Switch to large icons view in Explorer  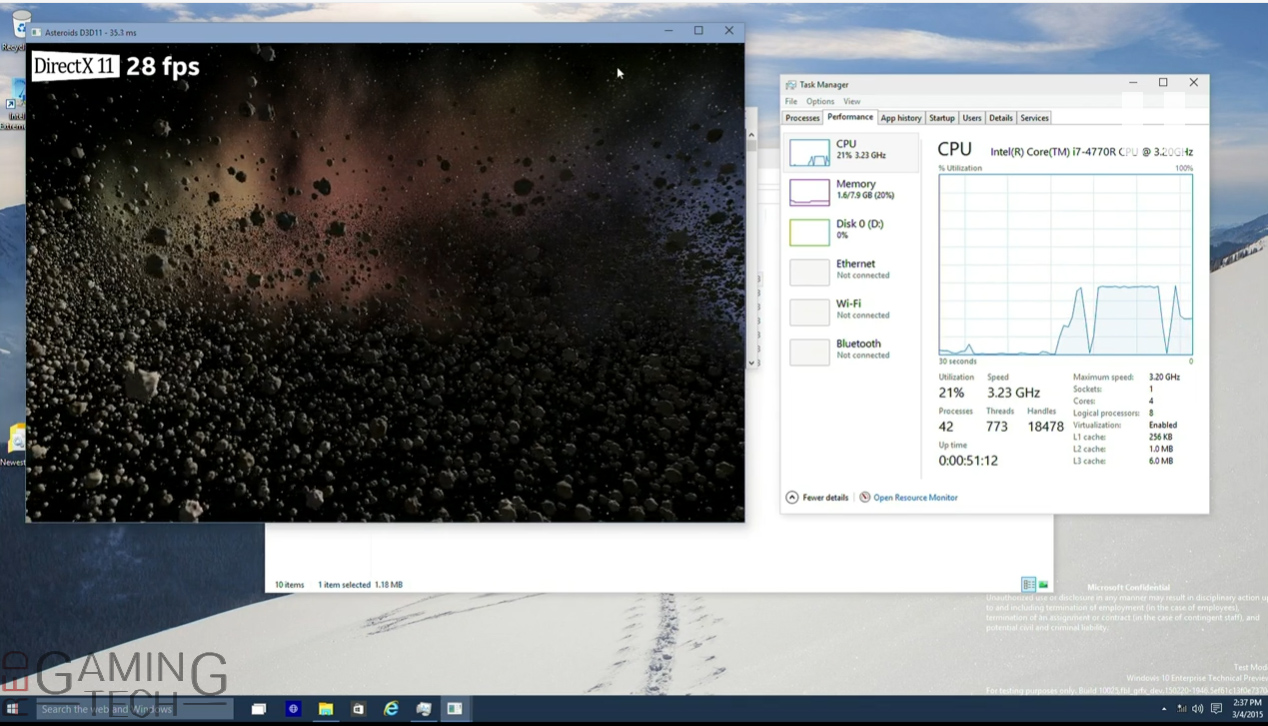coord(1043,585)
